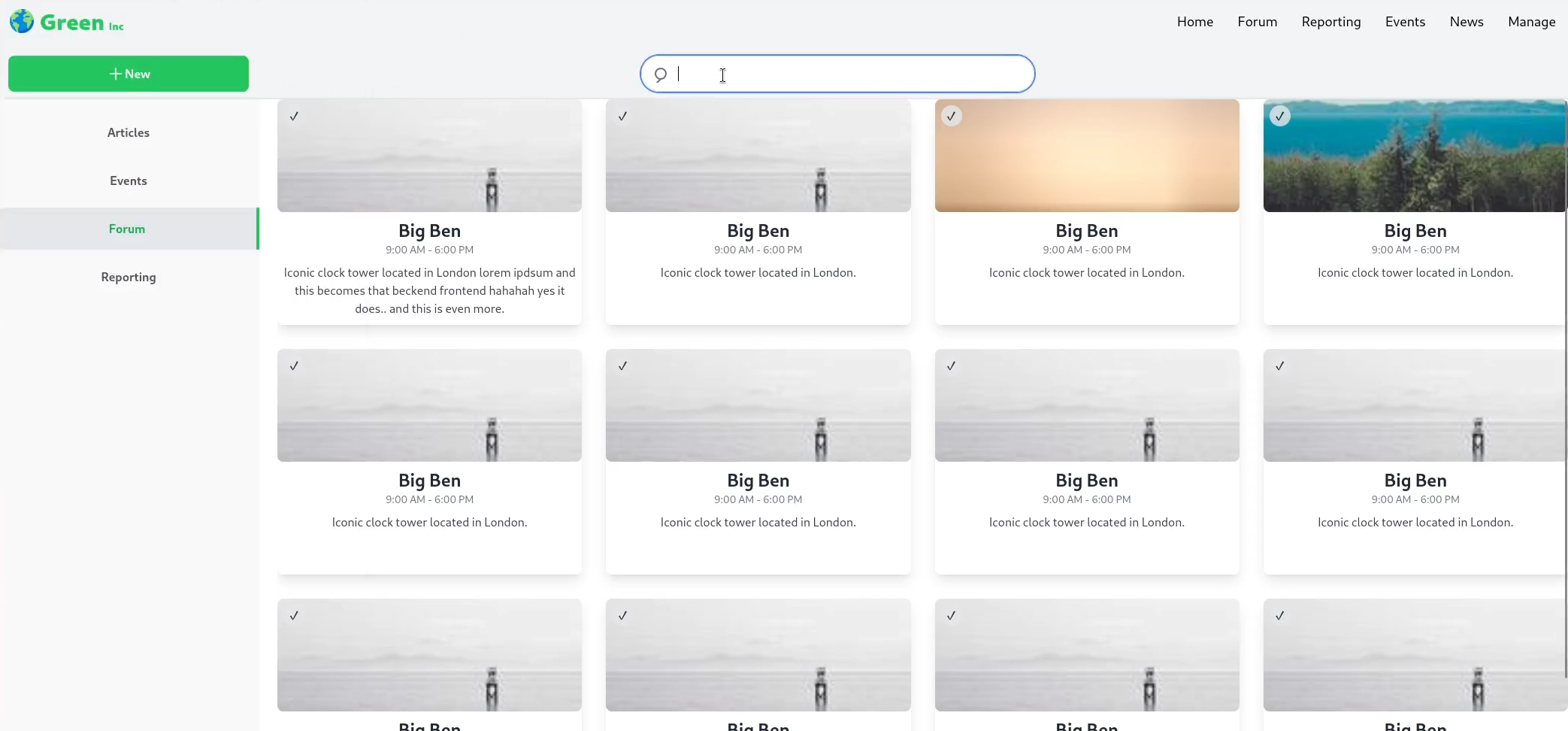Image resolution: width=1568 pixels, height=731 pixels.
Task: Open Home in the top navigation
Action: click(x=1195, y=22)
